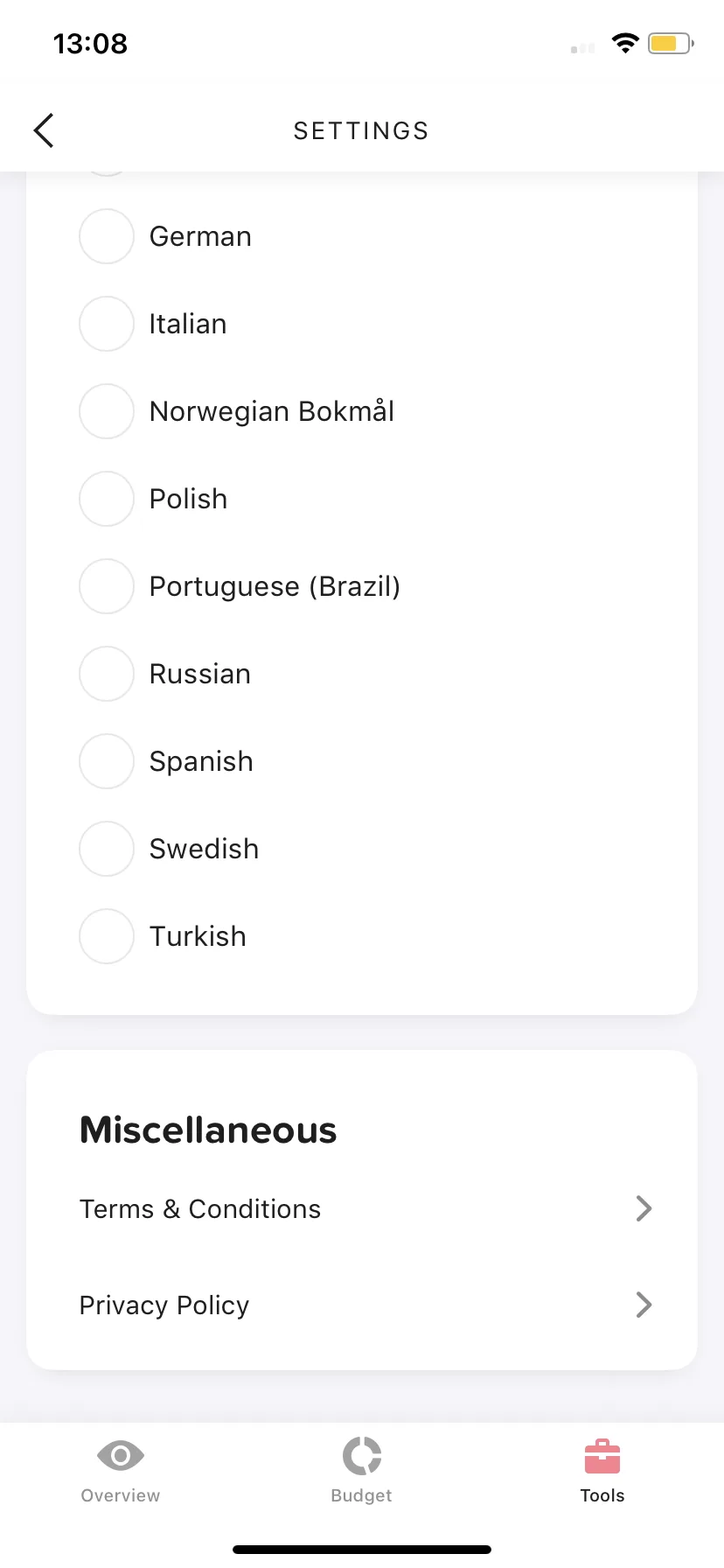Select the Russian radio button

pyautogui.click(x=107, y=674)
